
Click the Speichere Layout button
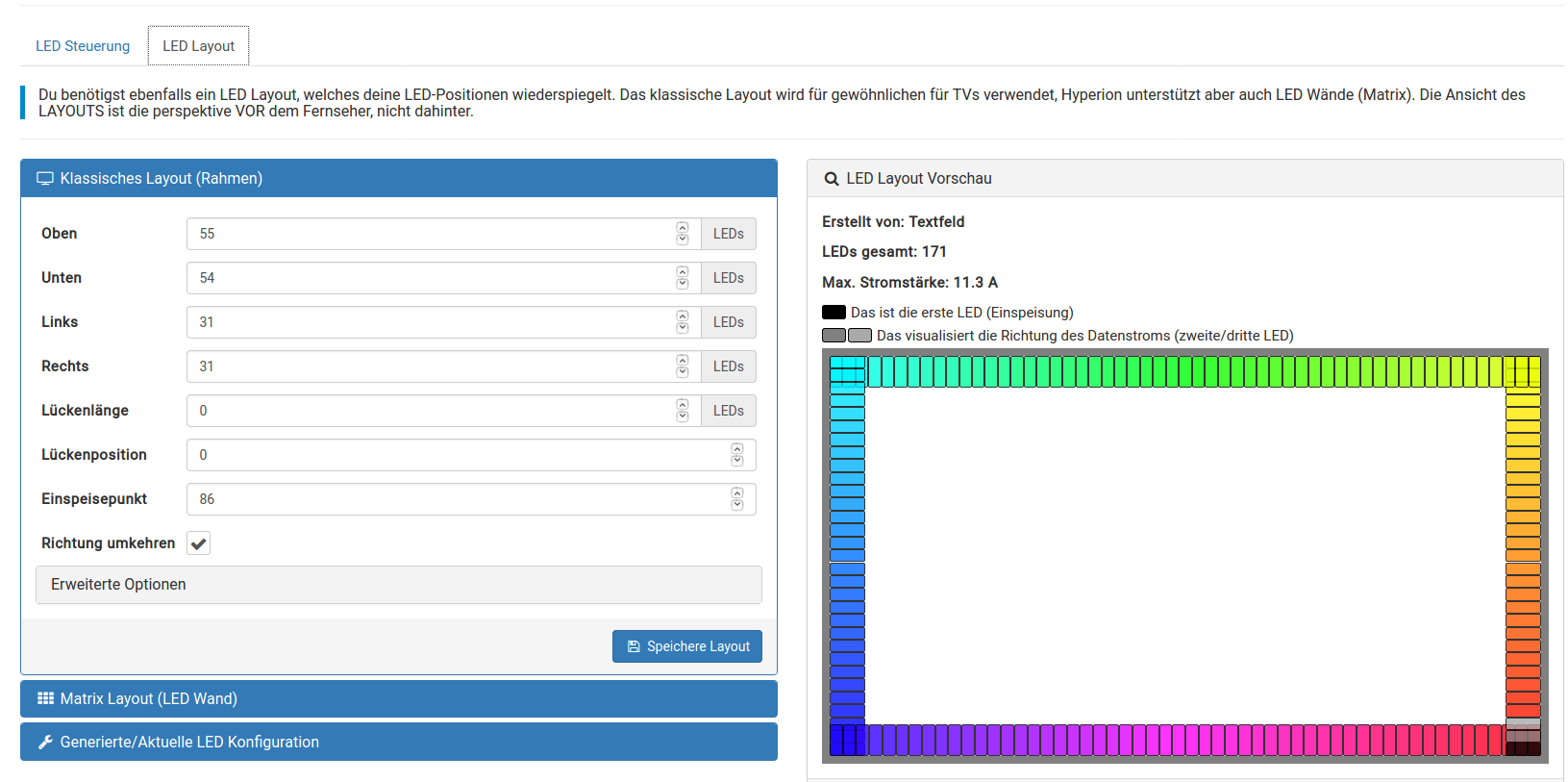coord(687,646)
